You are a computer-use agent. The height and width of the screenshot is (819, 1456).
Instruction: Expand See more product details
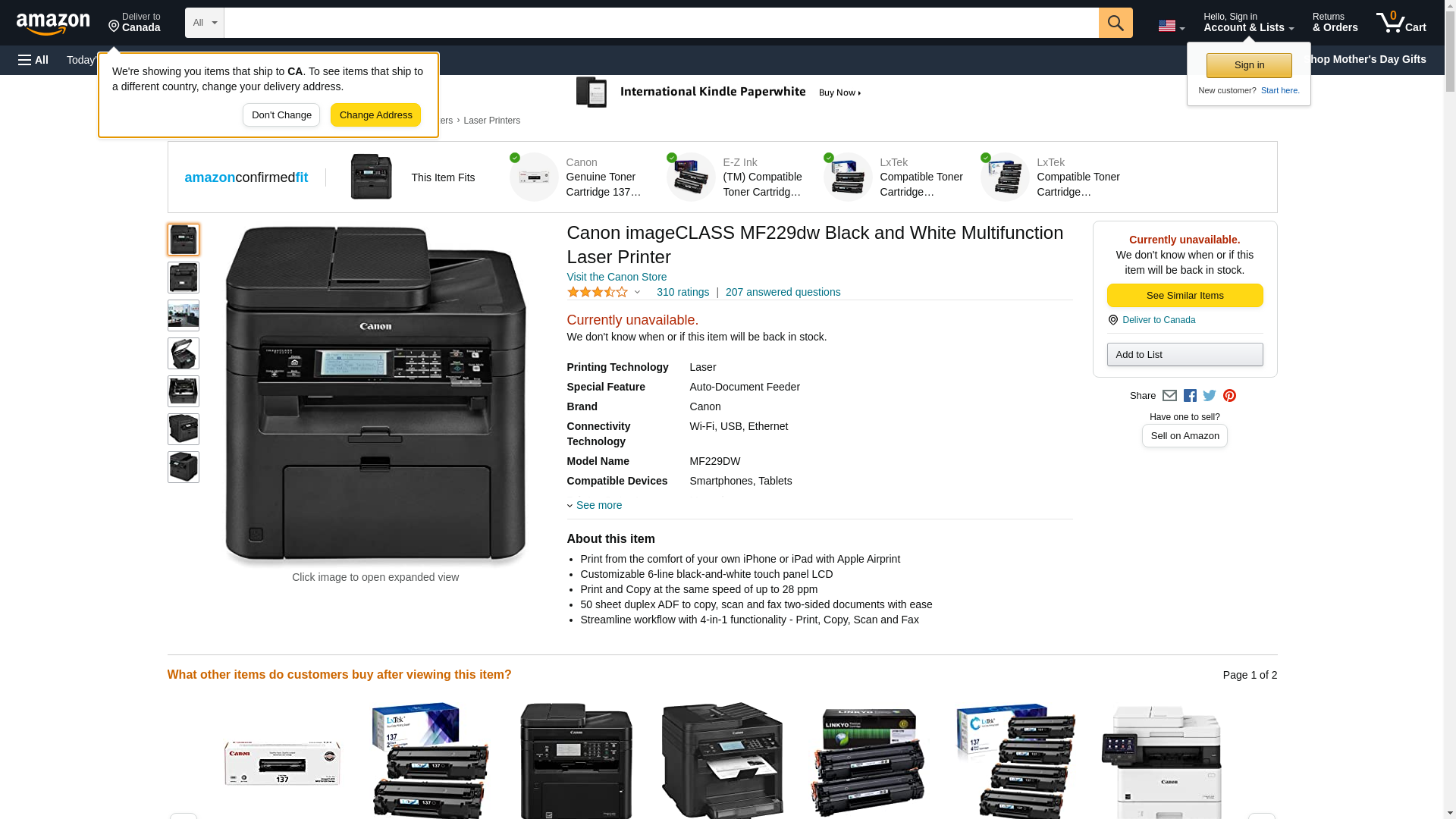tap(598, 505)
